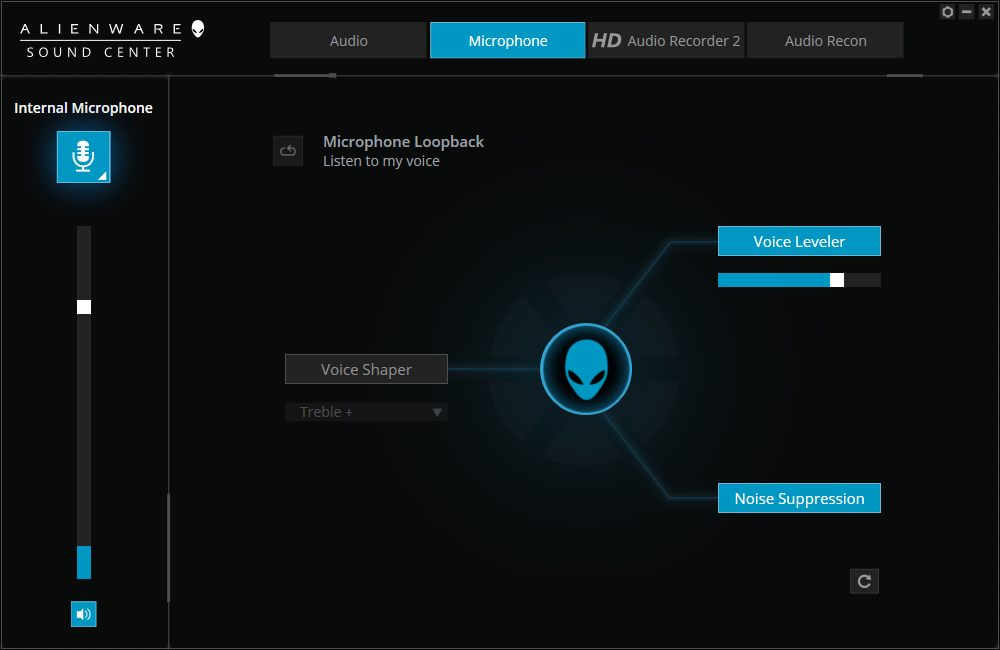Viewport: 1000px width, 650px height.
Task: Expand the Treble + preset dropdown
Action: point(366,412)
